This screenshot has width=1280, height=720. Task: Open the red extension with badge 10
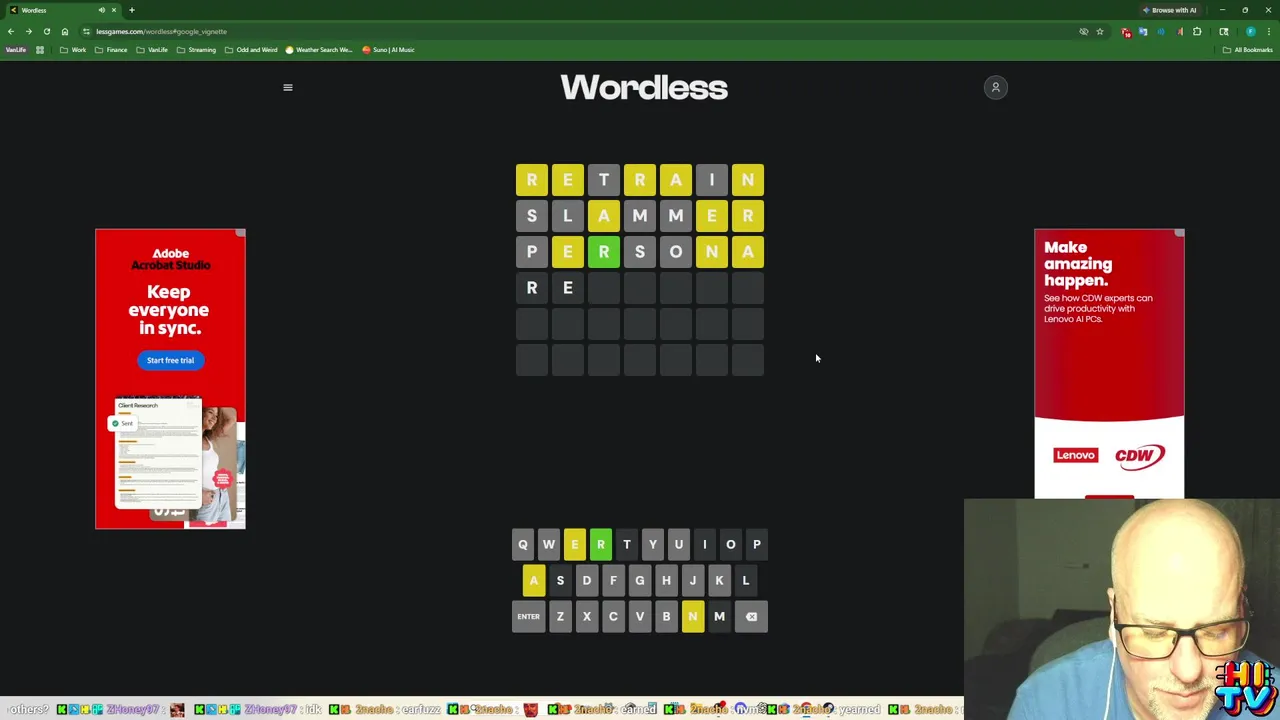click(1126, 32)
